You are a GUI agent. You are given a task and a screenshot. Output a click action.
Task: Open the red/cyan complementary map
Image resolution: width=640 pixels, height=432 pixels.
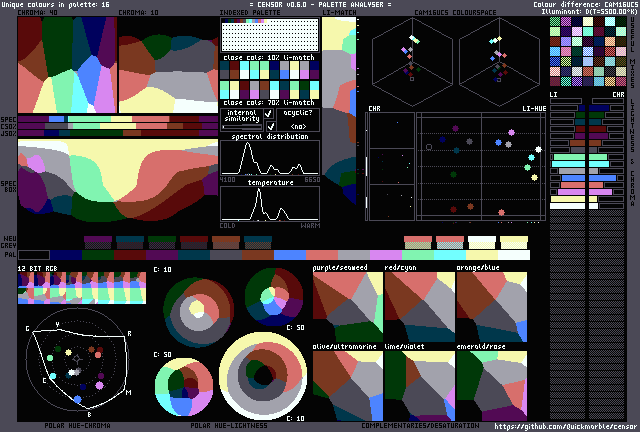click(x=420, y=307)
